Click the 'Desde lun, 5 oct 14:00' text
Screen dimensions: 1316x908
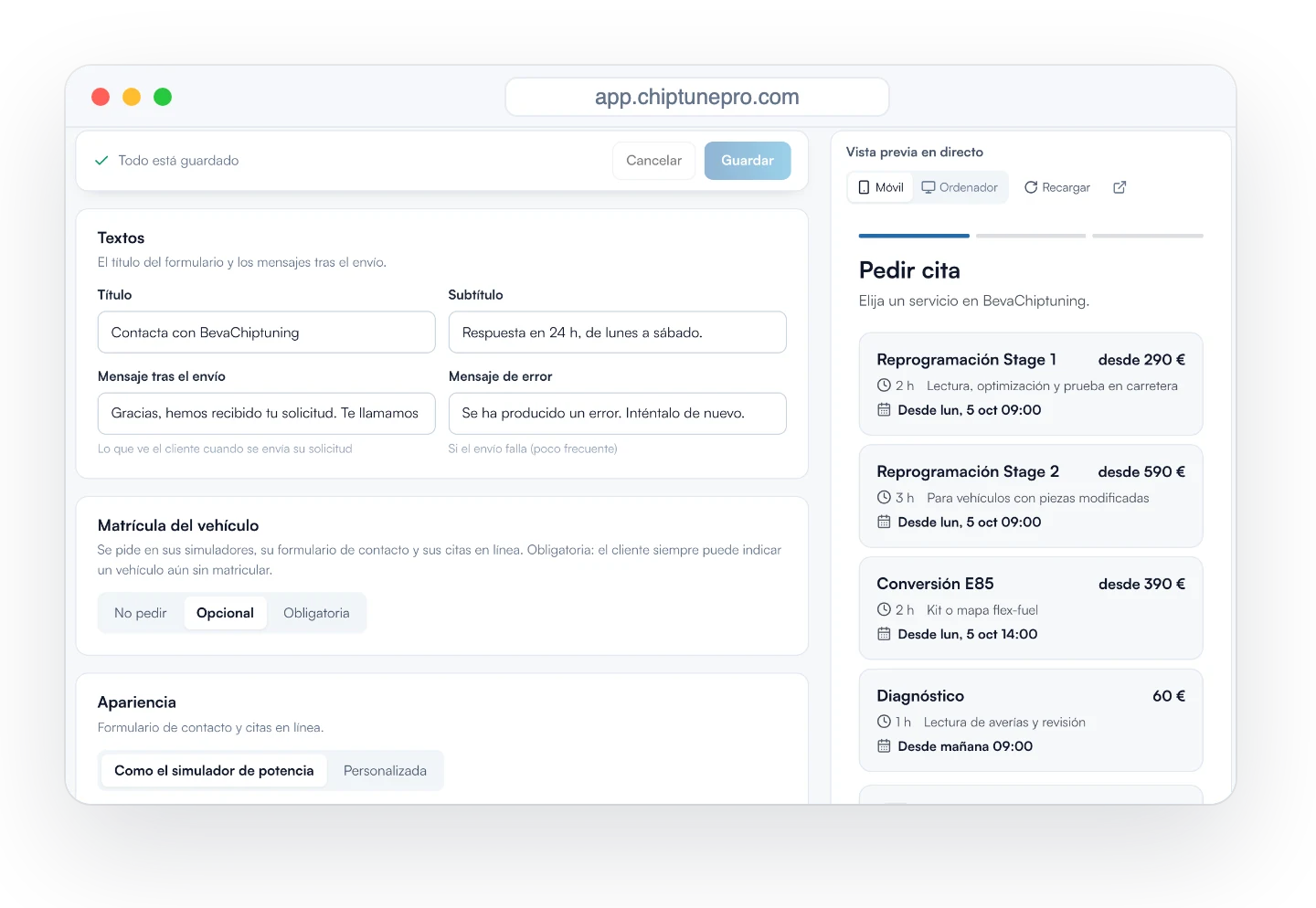(968, 634)
